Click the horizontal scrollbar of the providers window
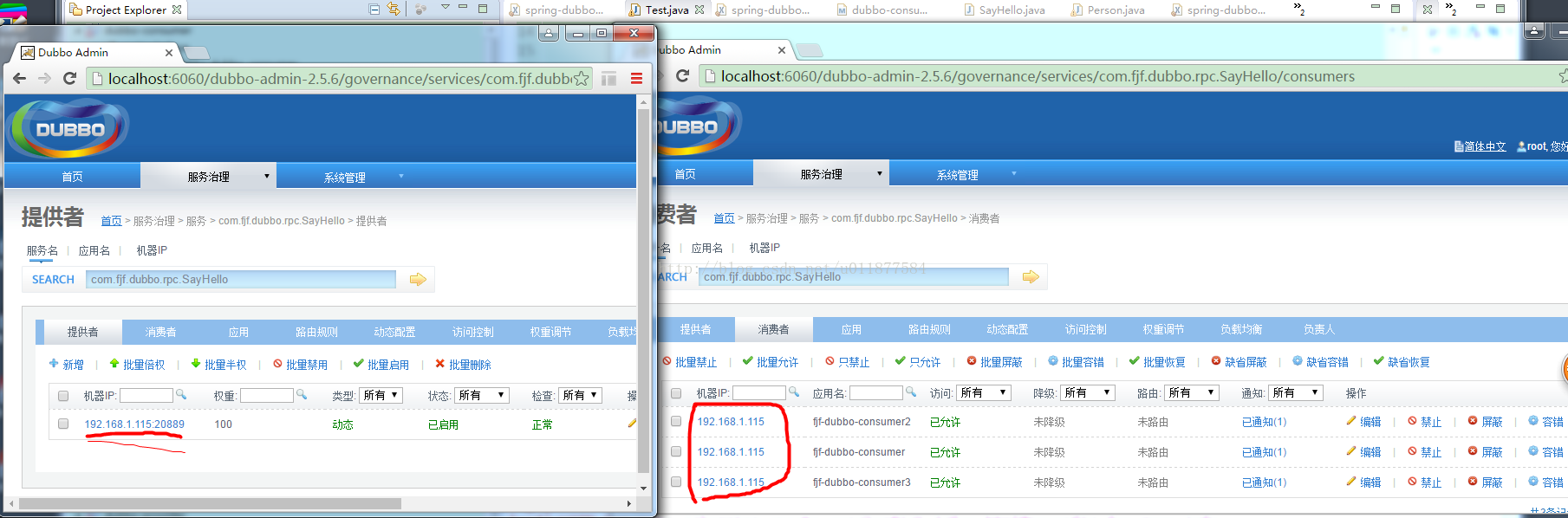Screen dimensions: 1568x518 [x=210, y=502]
